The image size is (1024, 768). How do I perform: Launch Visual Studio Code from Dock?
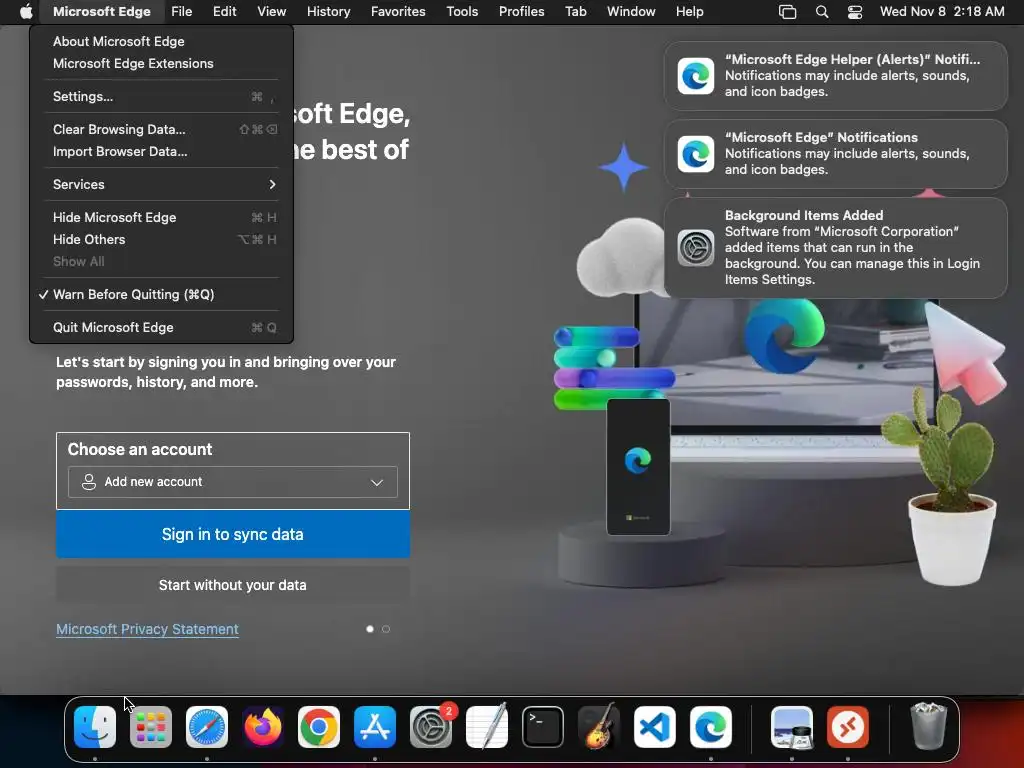click(x=654, y=727)
